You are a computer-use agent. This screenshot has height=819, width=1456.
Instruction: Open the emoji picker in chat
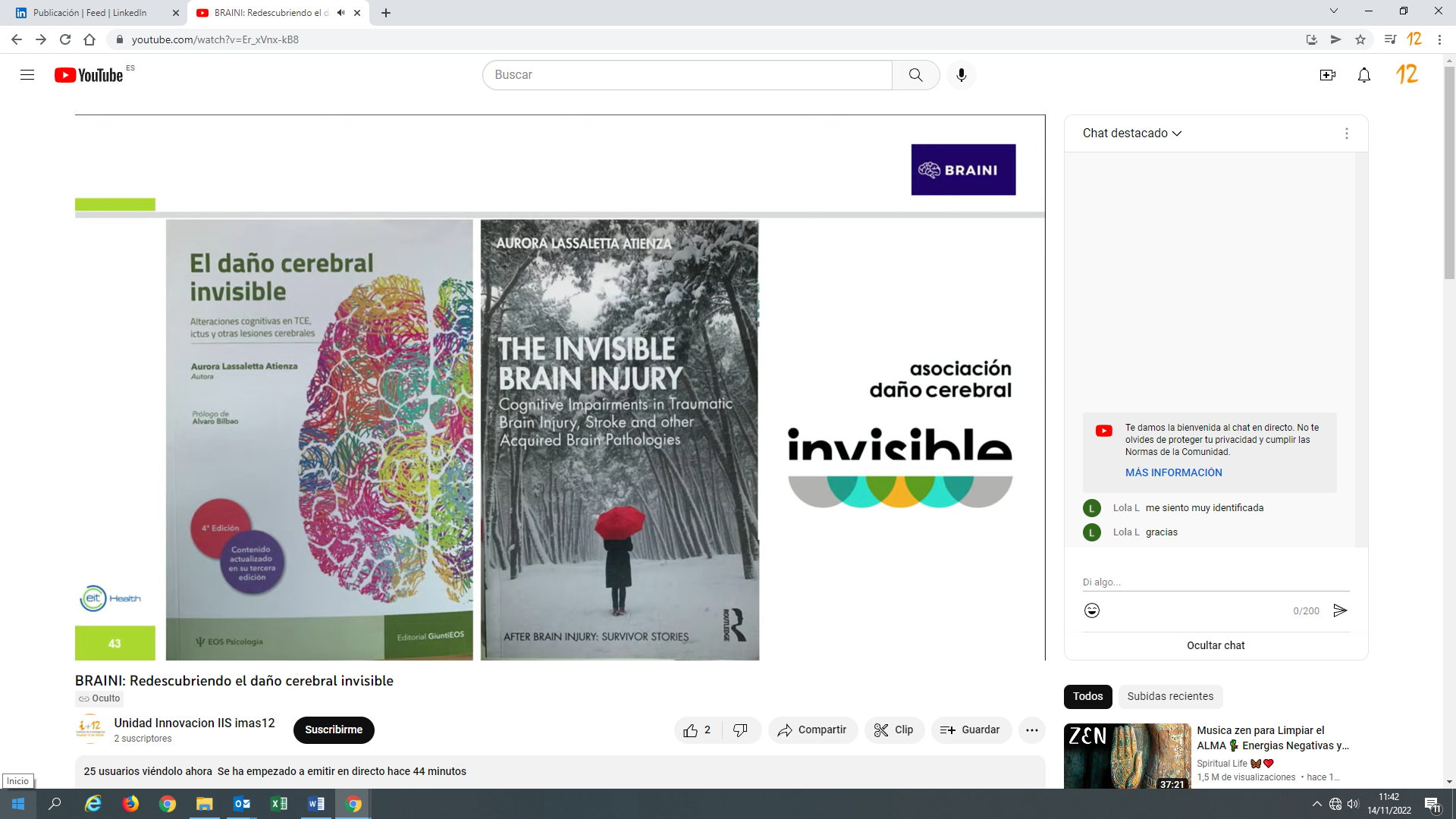[x=1092, y=610]
